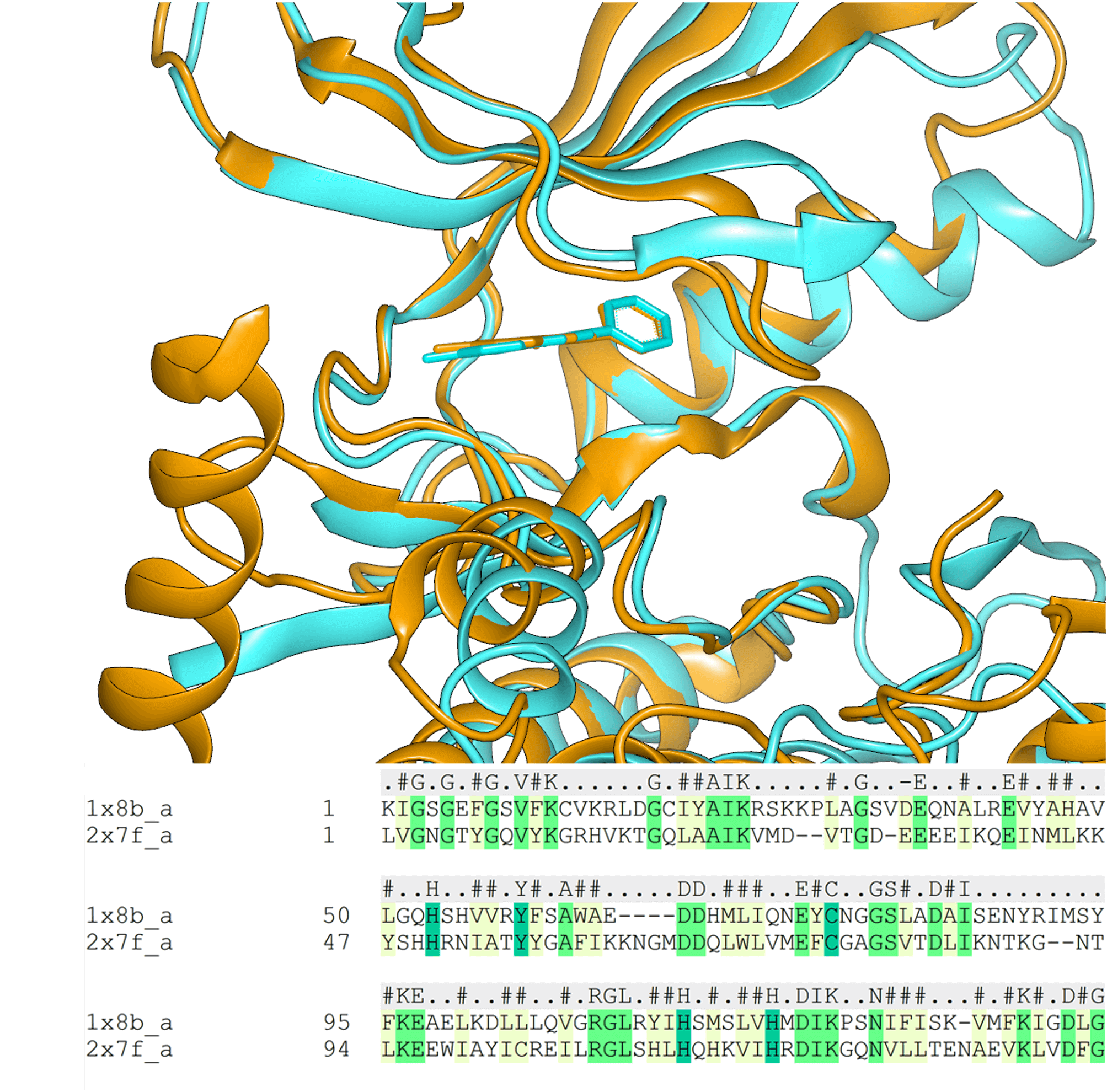Click the 1x8b_a label beside number 50

129,916
